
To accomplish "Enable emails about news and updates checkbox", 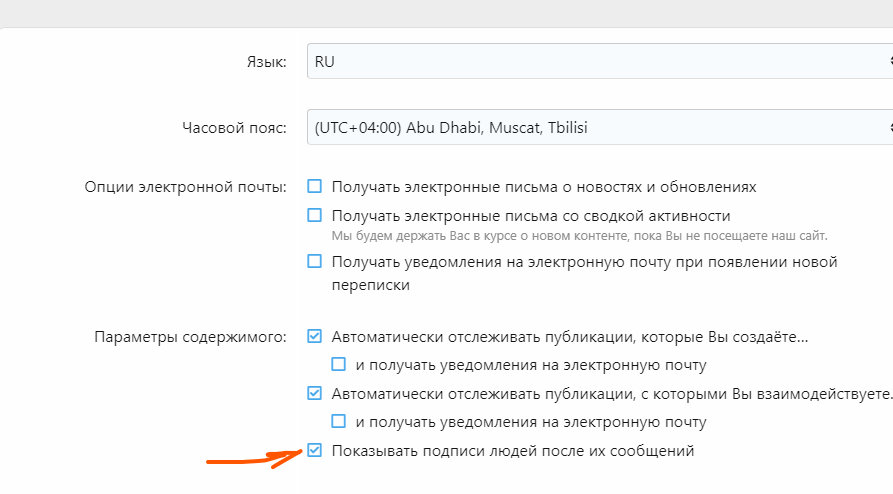I will pyautogui.click(x=315, y=186).
